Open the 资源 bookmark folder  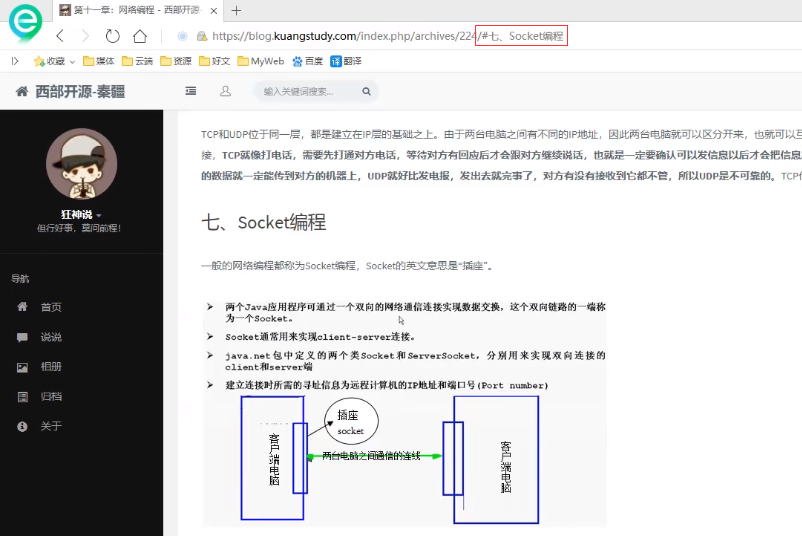click(x=176, y=61)
